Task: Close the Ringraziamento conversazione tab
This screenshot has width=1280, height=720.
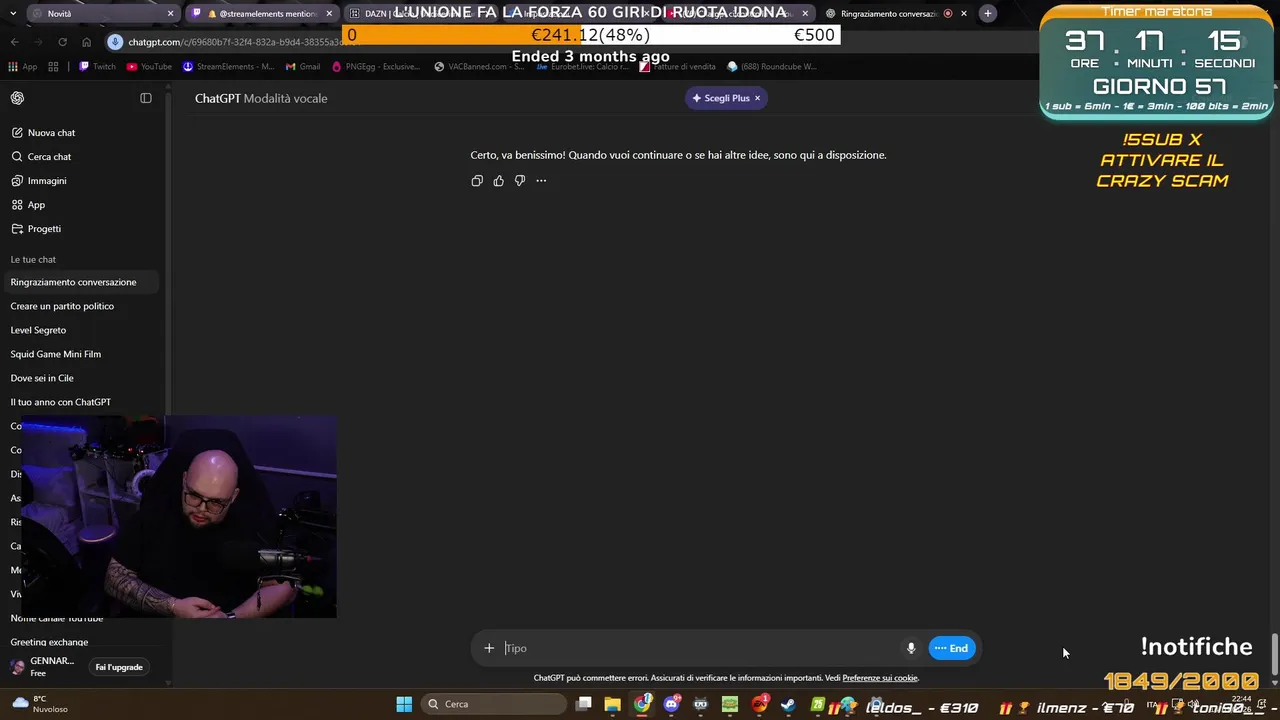Action: tap(964, 14)
